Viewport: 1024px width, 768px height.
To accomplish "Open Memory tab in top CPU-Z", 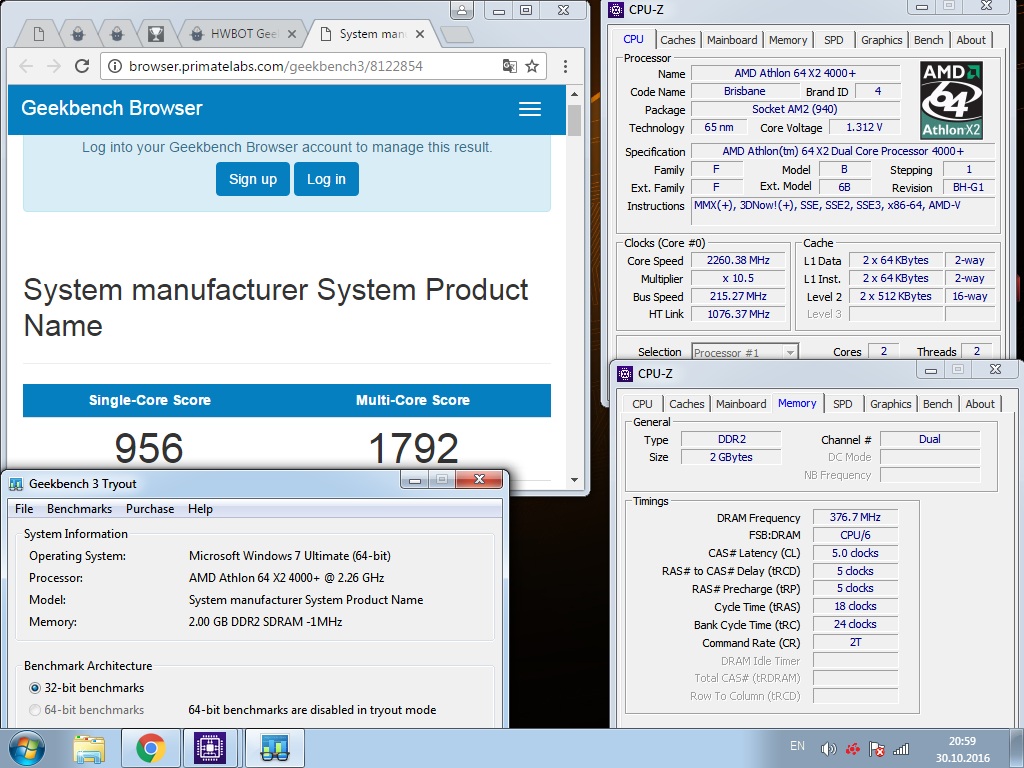I will pos(788,40).
